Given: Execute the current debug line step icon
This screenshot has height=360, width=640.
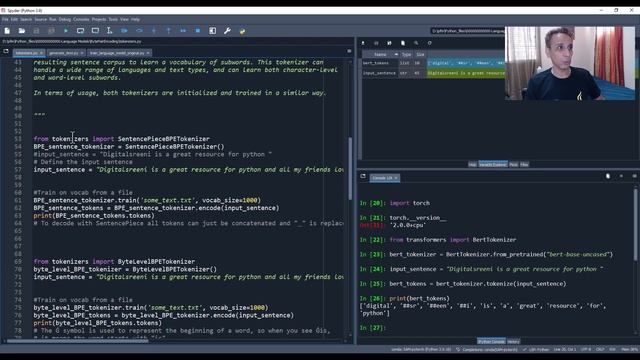Looking at the screenshot, I should click(x=139, y=31).
